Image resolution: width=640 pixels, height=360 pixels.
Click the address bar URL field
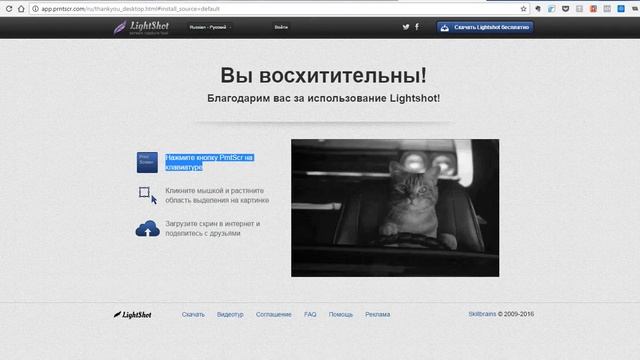click(280, 9)
